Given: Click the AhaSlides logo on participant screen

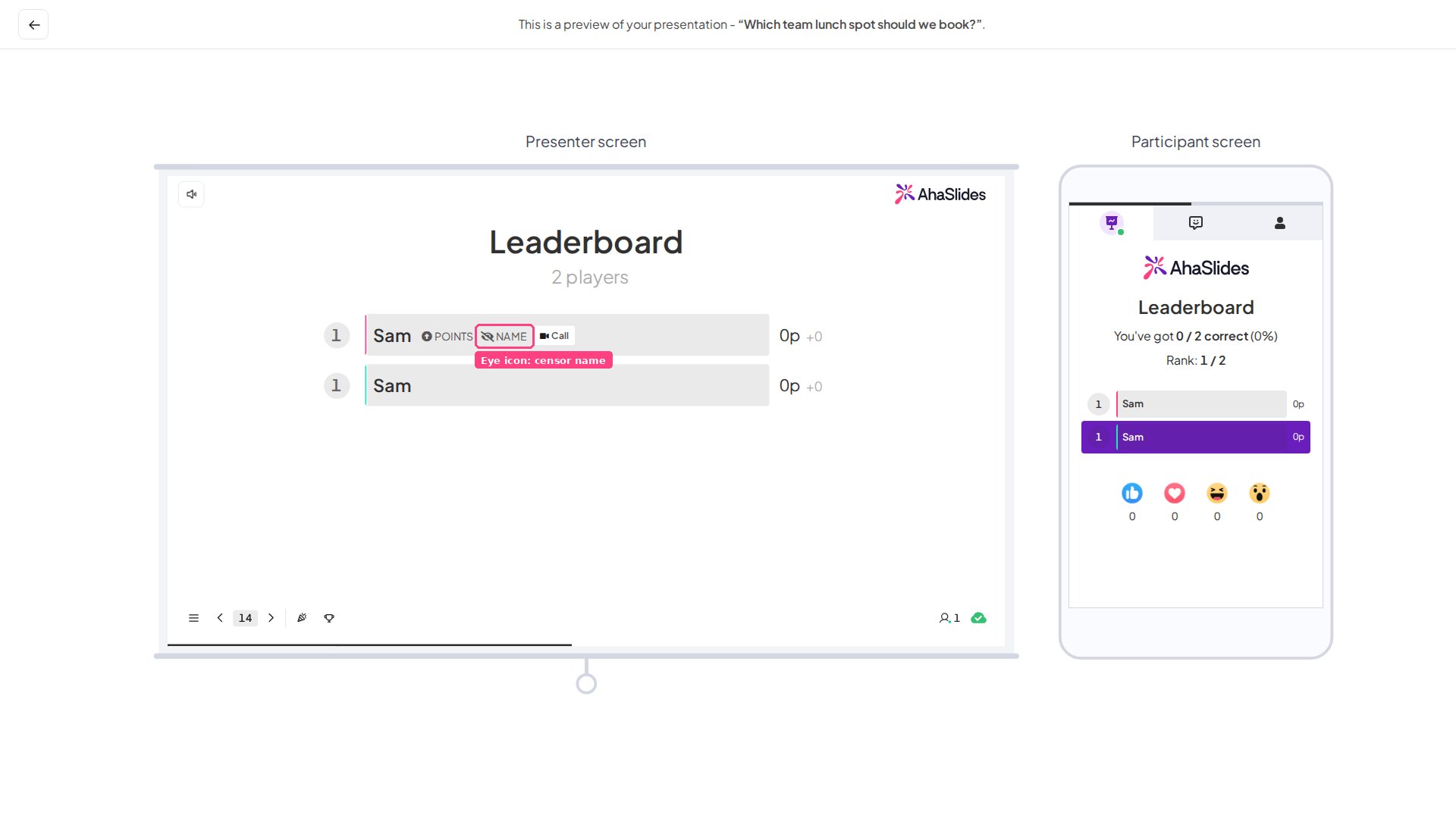Looking at the screenshot, I should coord(1196,268).
